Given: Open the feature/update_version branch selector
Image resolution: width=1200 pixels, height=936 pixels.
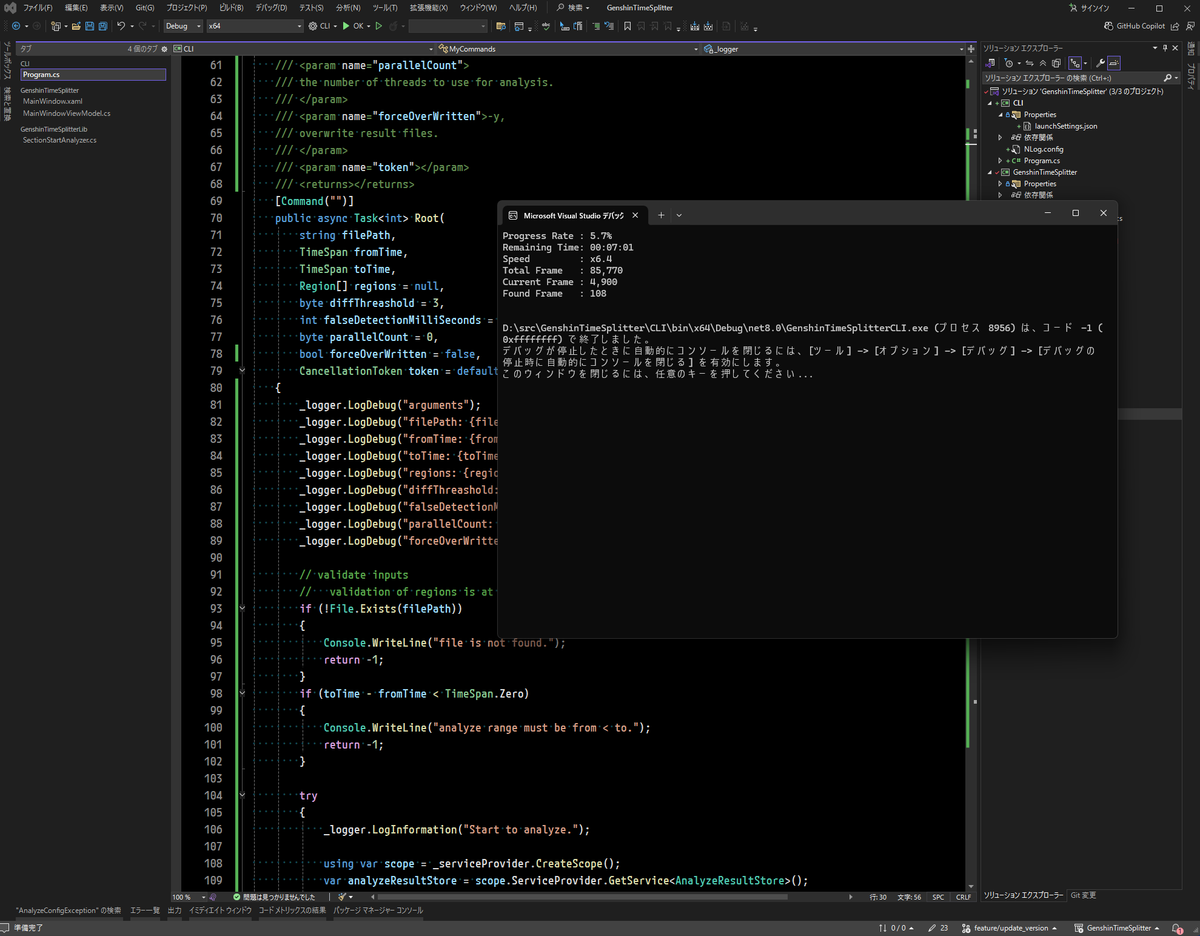Looking at the screenshot, I should coord(1011,928).
